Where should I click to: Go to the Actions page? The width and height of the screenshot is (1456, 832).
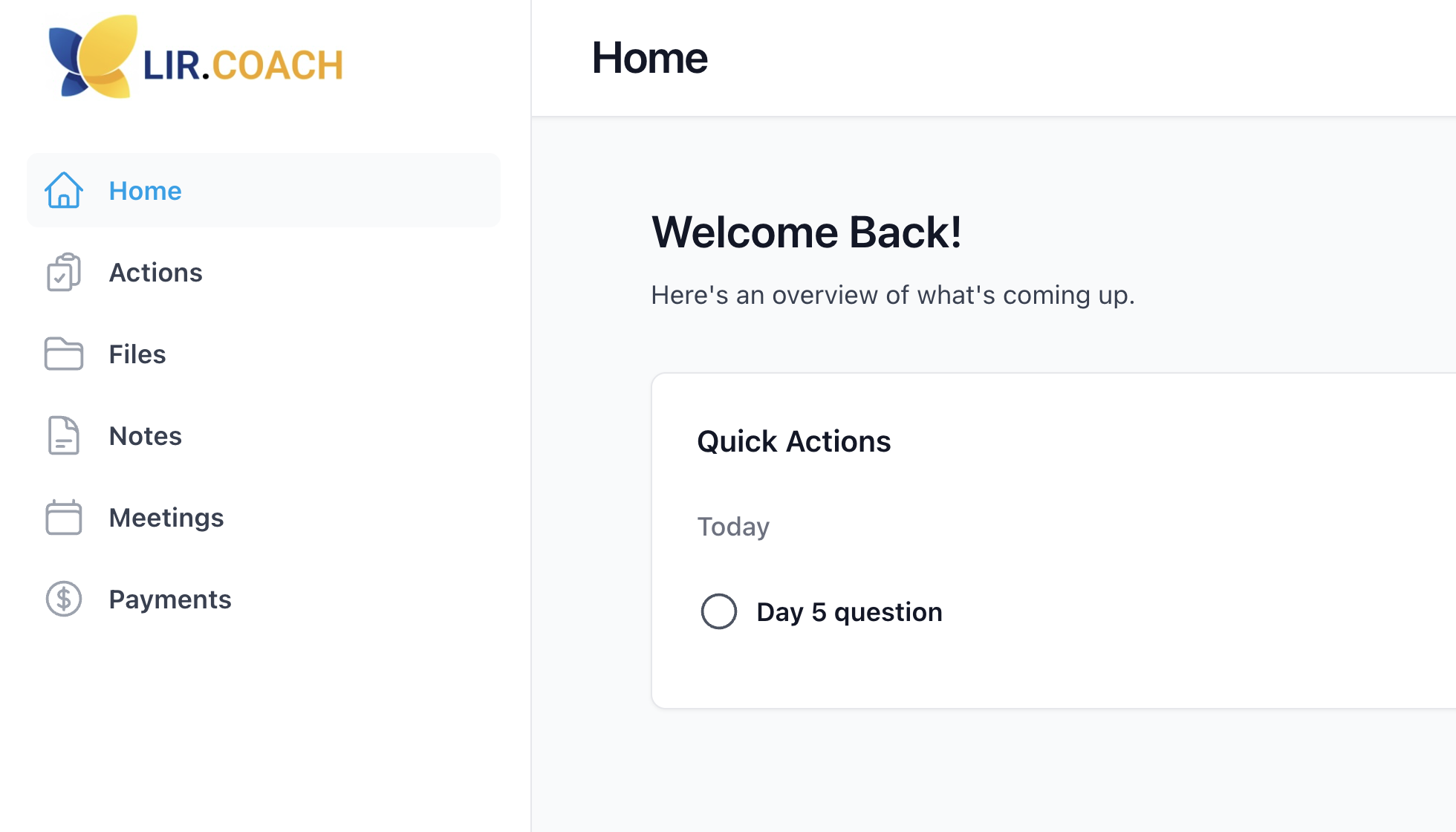pyautogui.click(x=156, y=273)
